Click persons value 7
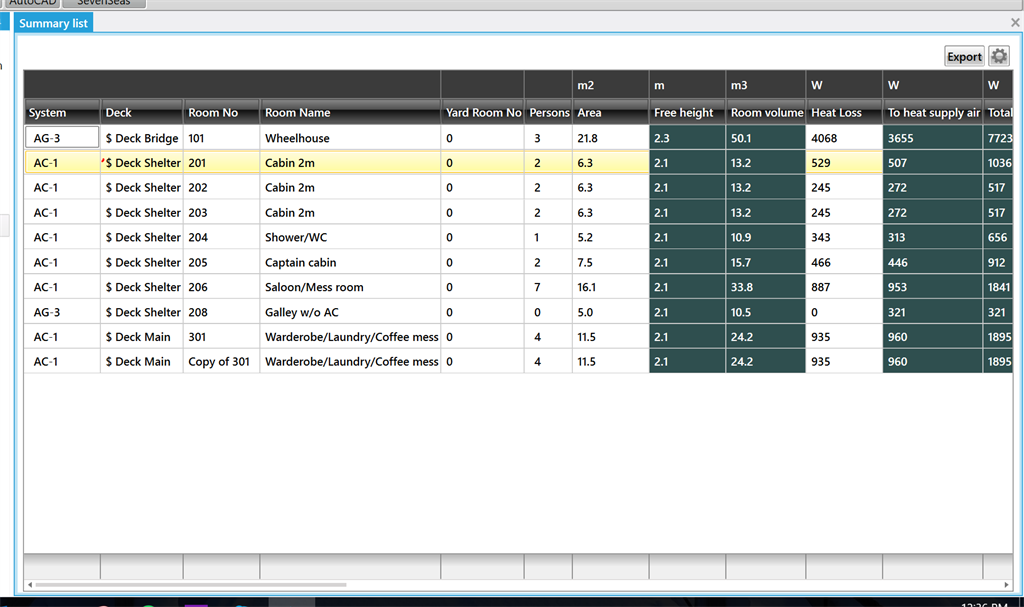 tap(549, 287)
